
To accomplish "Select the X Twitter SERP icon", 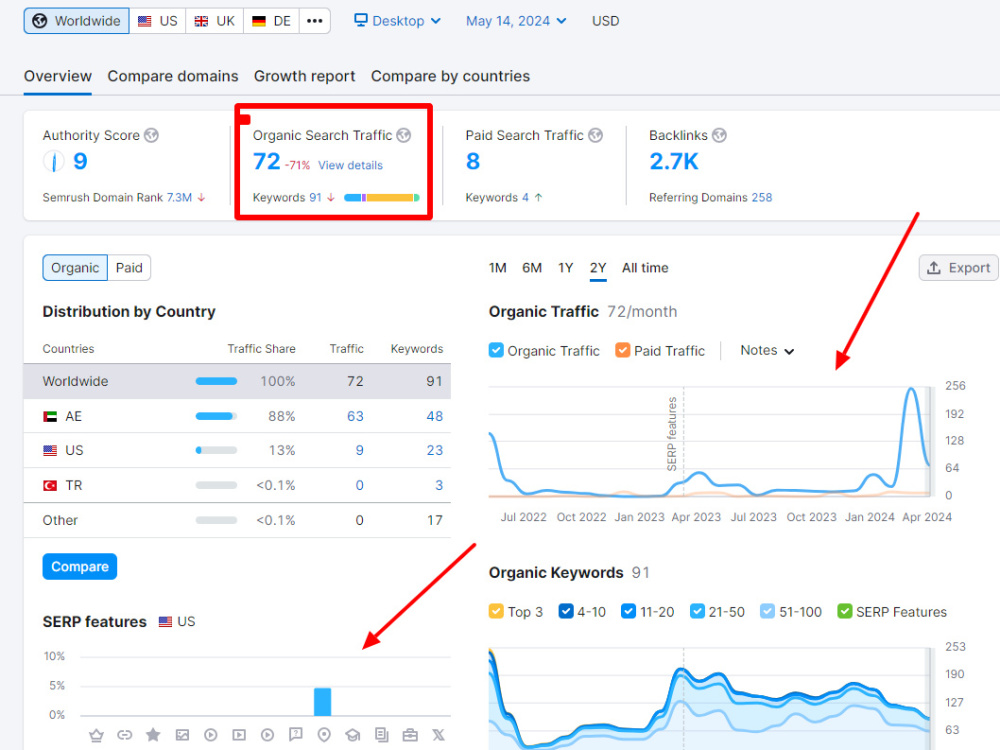I will click(439, 735).
